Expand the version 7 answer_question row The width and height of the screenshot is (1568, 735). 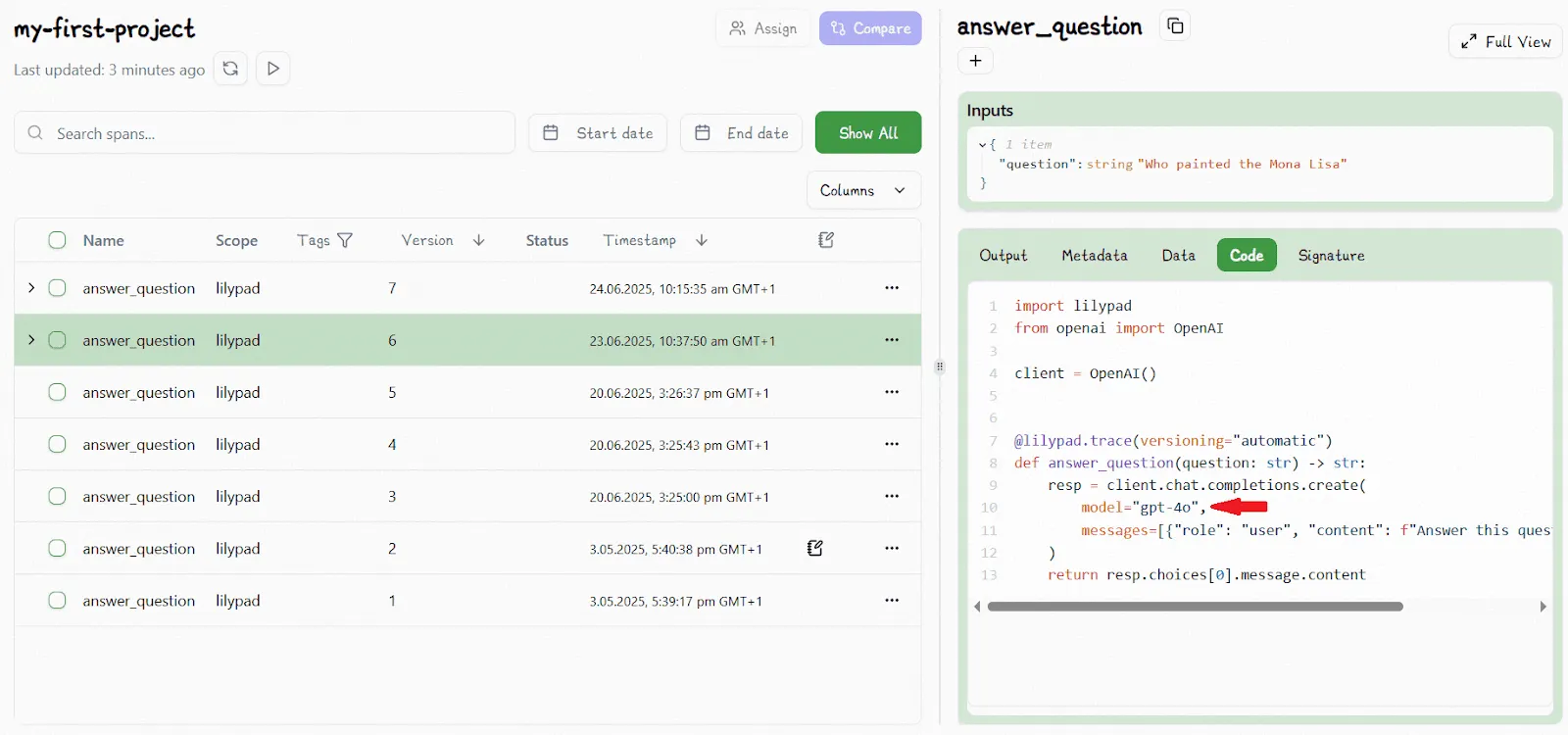point(31,288)
